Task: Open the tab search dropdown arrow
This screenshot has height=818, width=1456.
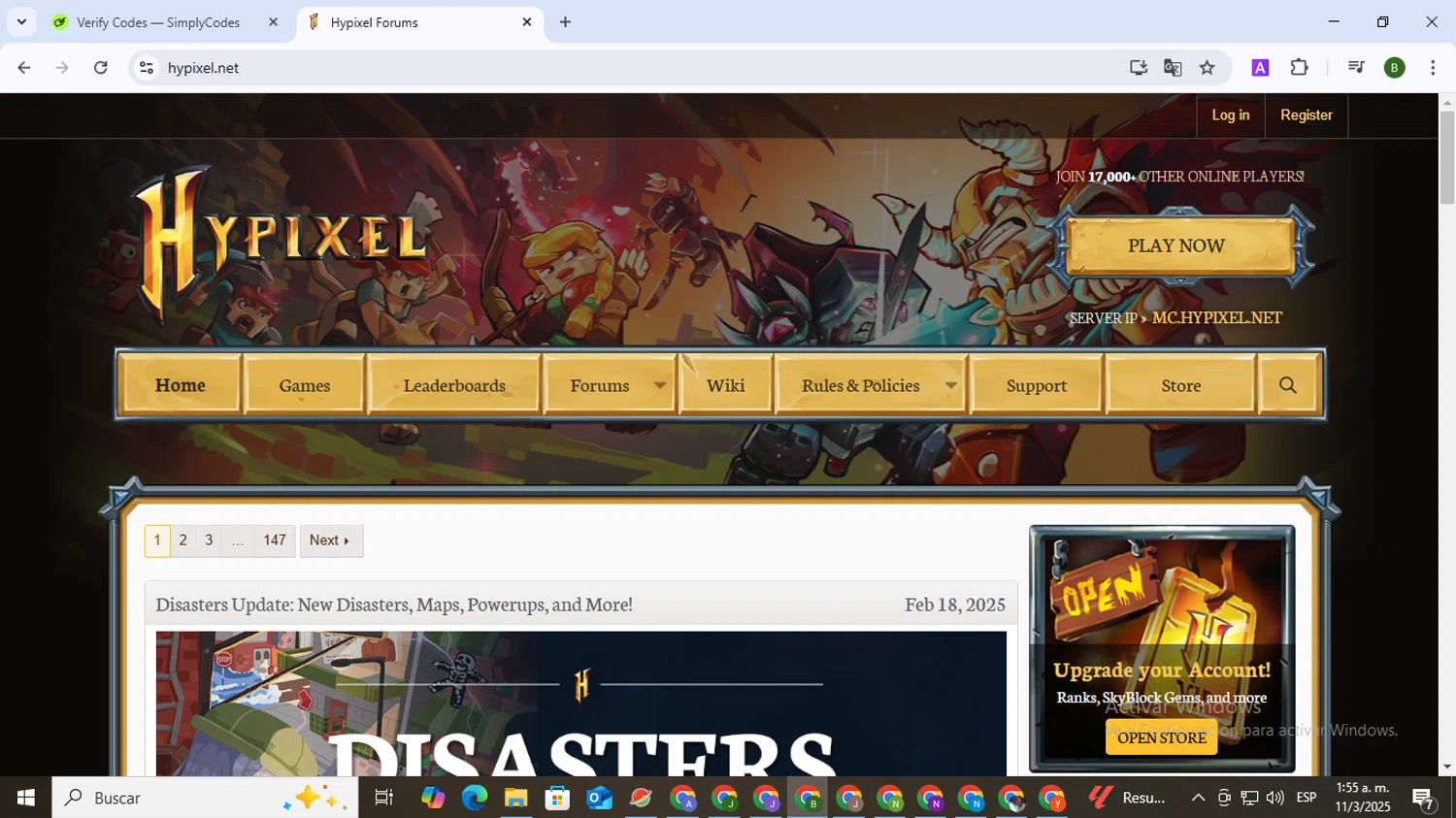Action: pyautogui.click(x=21, y=22)
